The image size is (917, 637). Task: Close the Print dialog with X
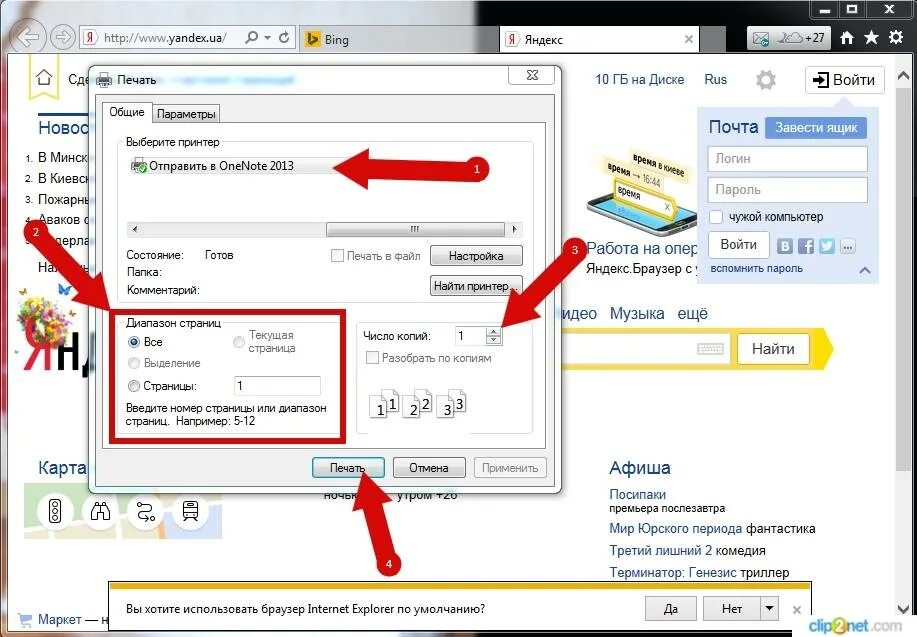(532, 75)
